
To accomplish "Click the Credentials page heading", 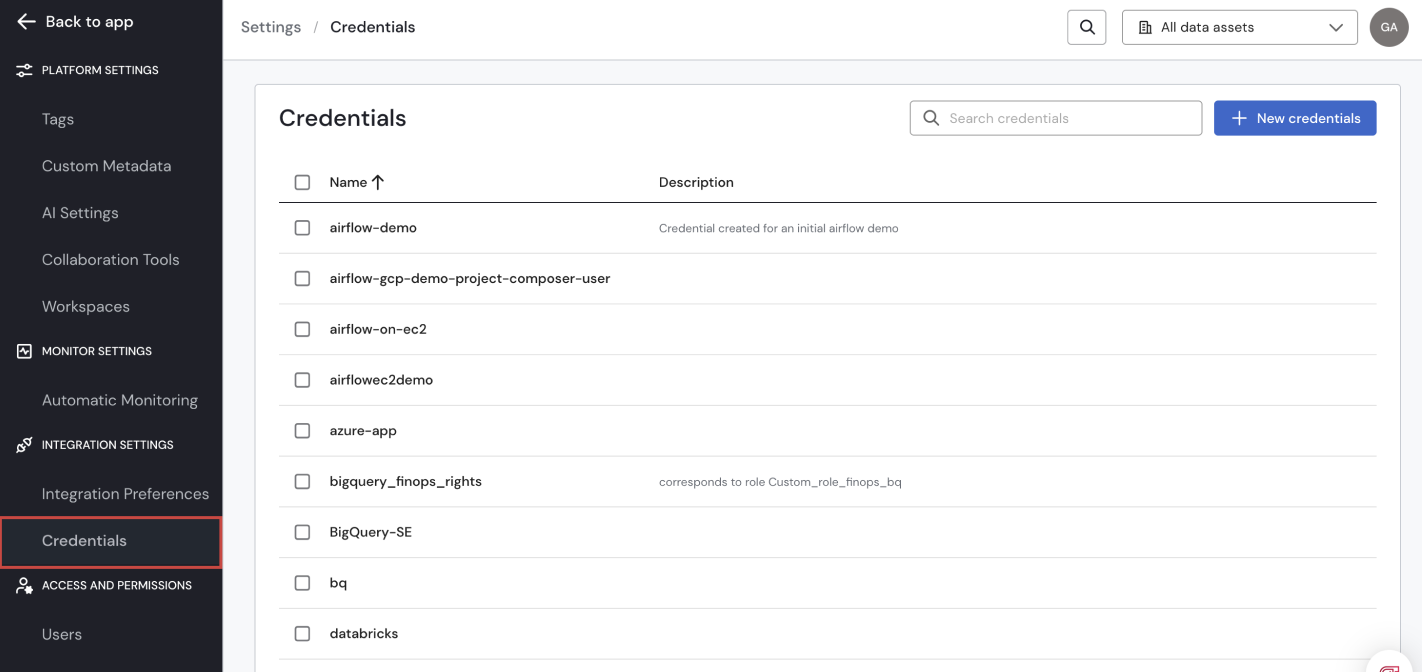I will [343, 118].
